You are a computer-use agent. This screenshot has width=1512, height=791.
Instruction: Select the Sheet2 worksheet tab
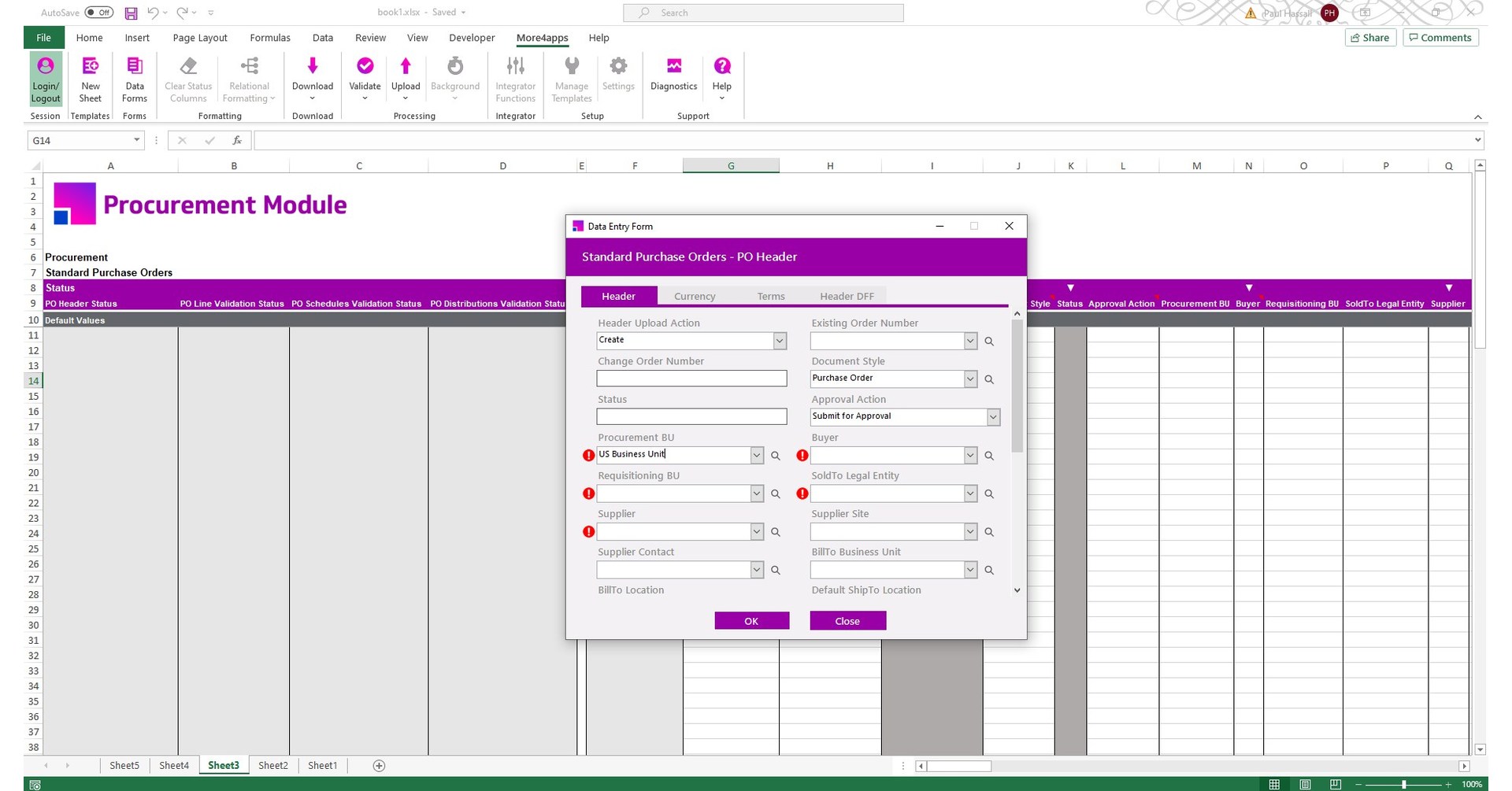(x=272, y=764)
